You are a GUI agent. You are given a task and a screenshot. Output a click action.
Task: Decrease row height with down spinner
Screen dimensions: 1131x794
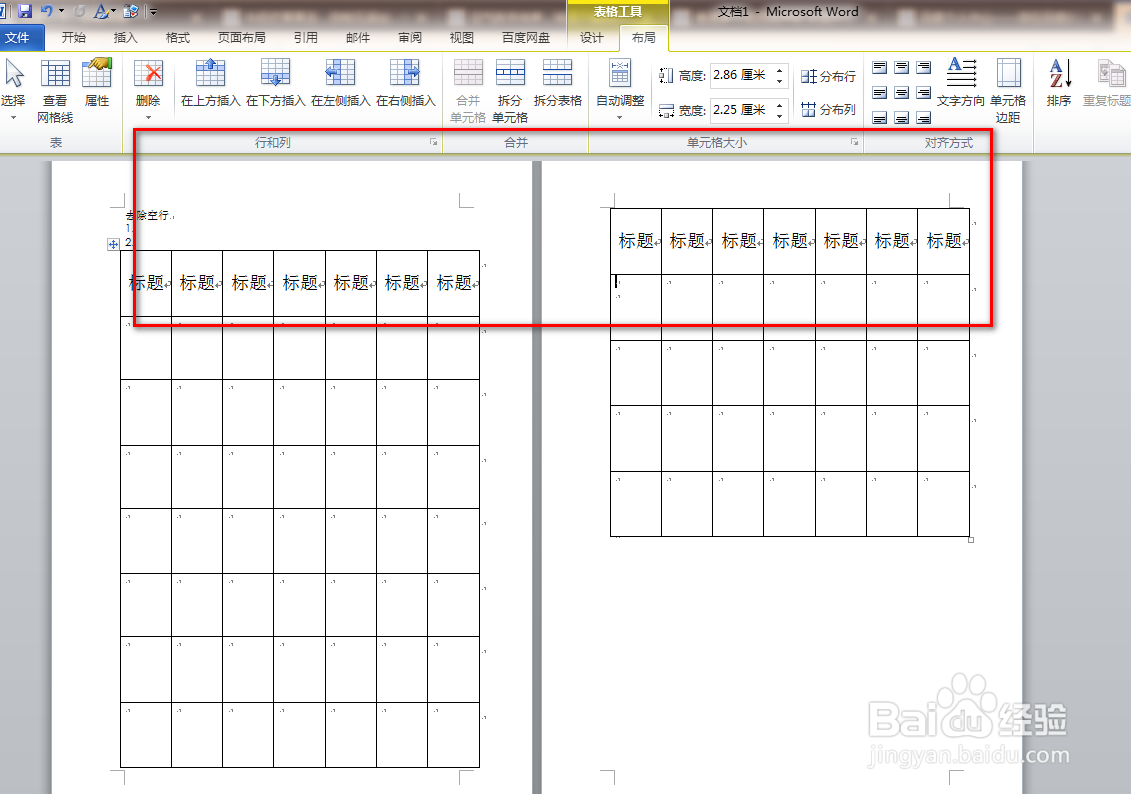[x=780, y=80]
